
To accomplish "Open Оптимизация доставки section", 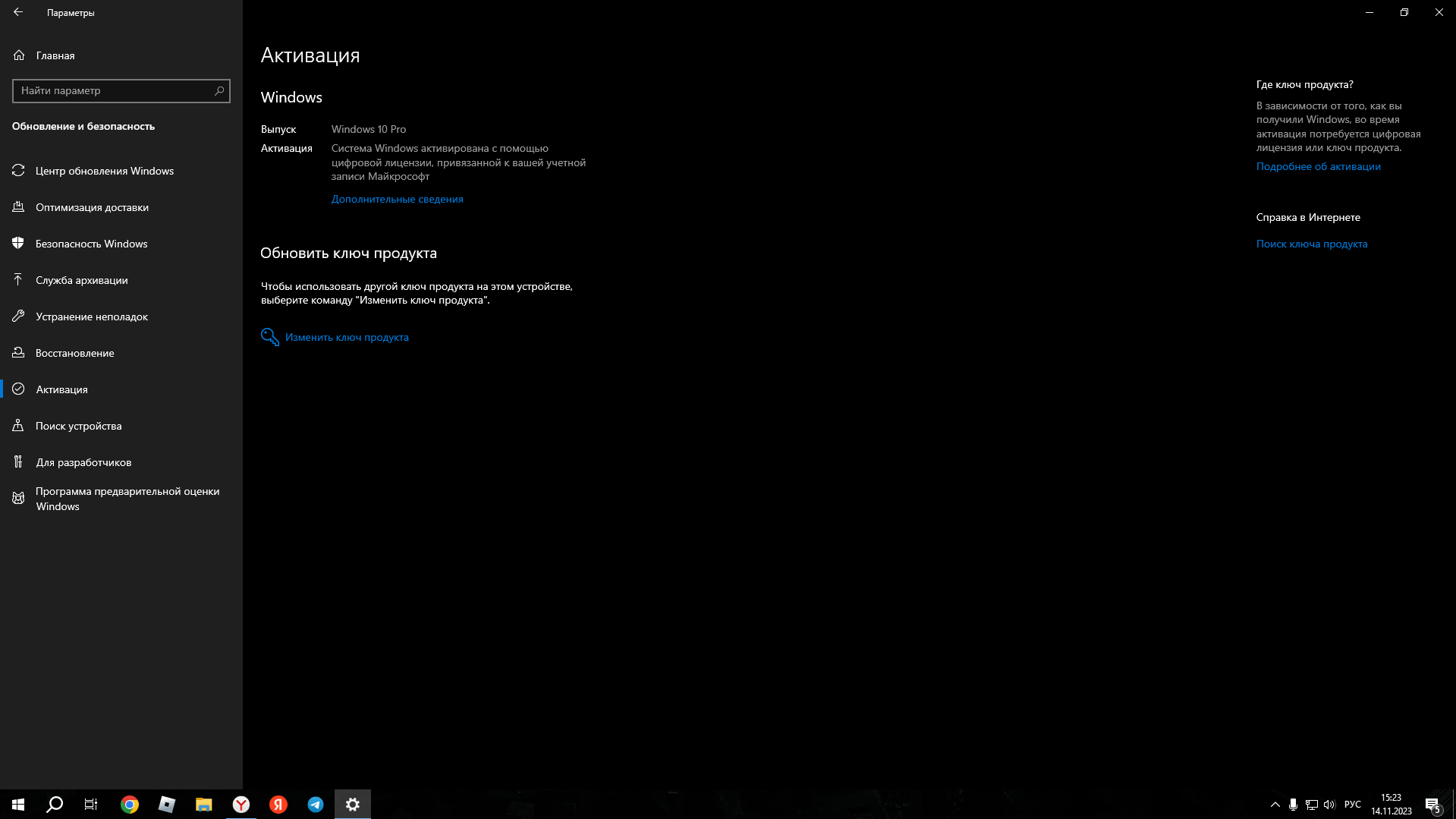I will tap(121, 207).
